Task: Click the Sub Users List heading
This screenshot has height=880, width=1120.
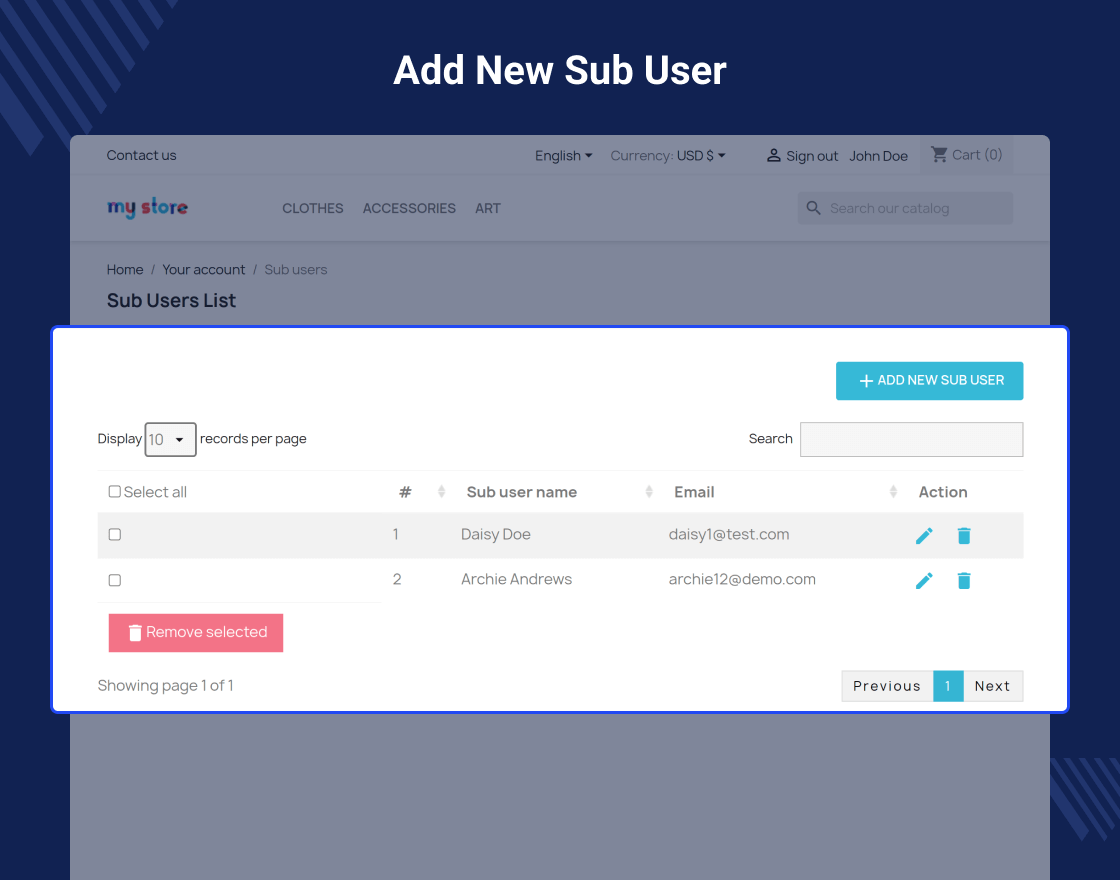Action: point(171,301)
